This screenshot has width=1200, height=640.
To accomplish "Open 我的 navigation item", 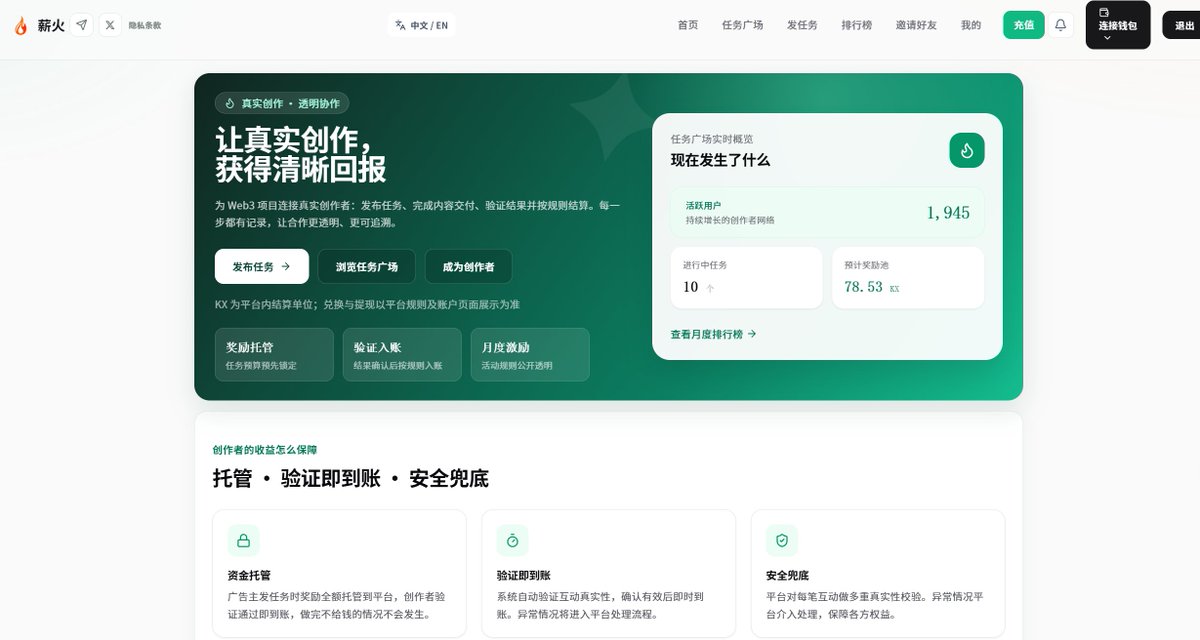I will [971, 25].
